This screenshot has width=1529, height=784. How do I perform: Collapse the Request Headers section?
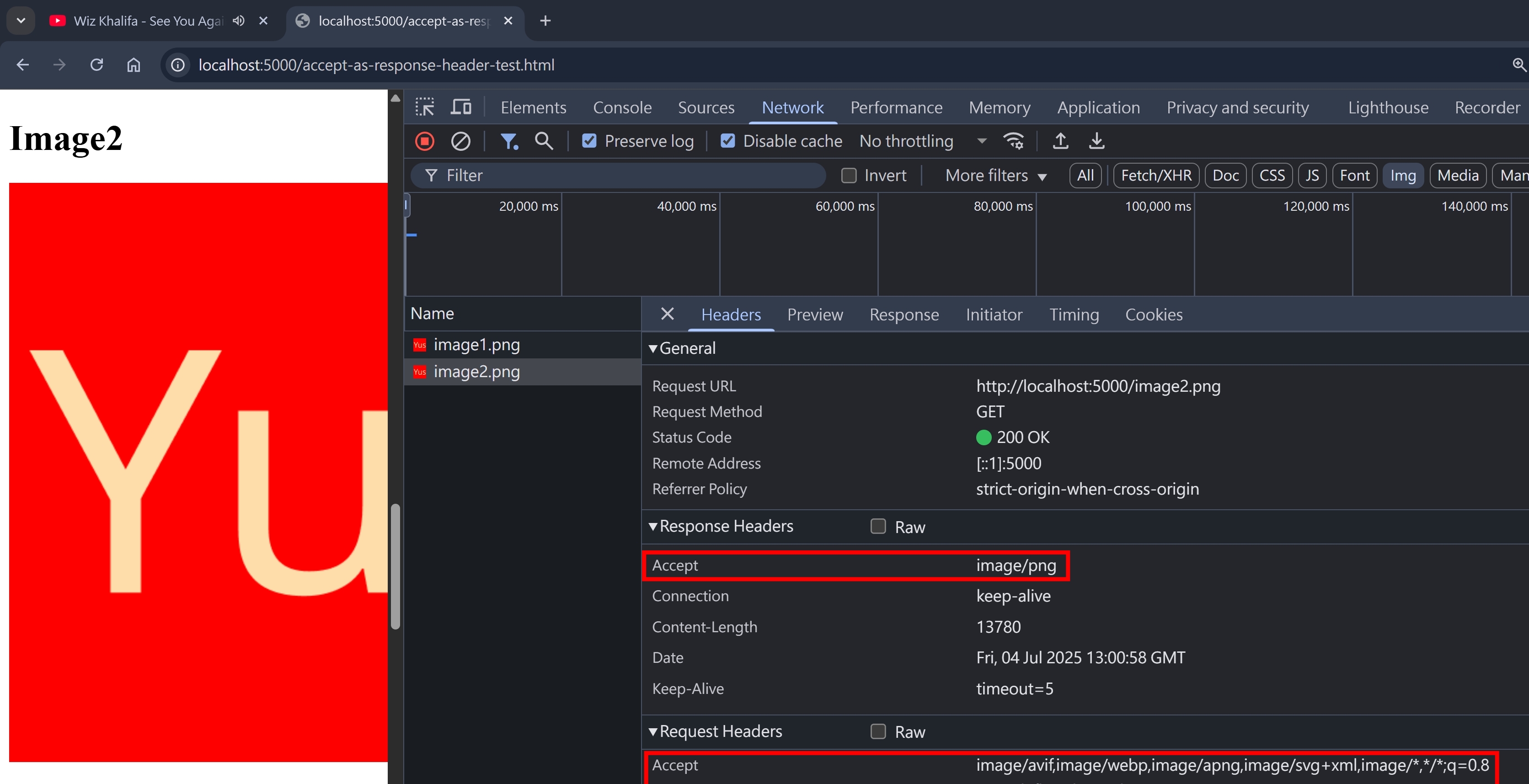653,731
